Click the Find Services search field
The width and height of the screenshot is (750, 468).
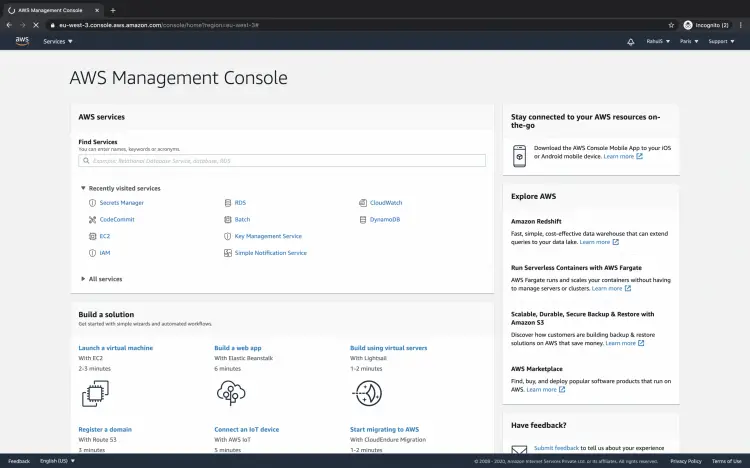(282, 161)
